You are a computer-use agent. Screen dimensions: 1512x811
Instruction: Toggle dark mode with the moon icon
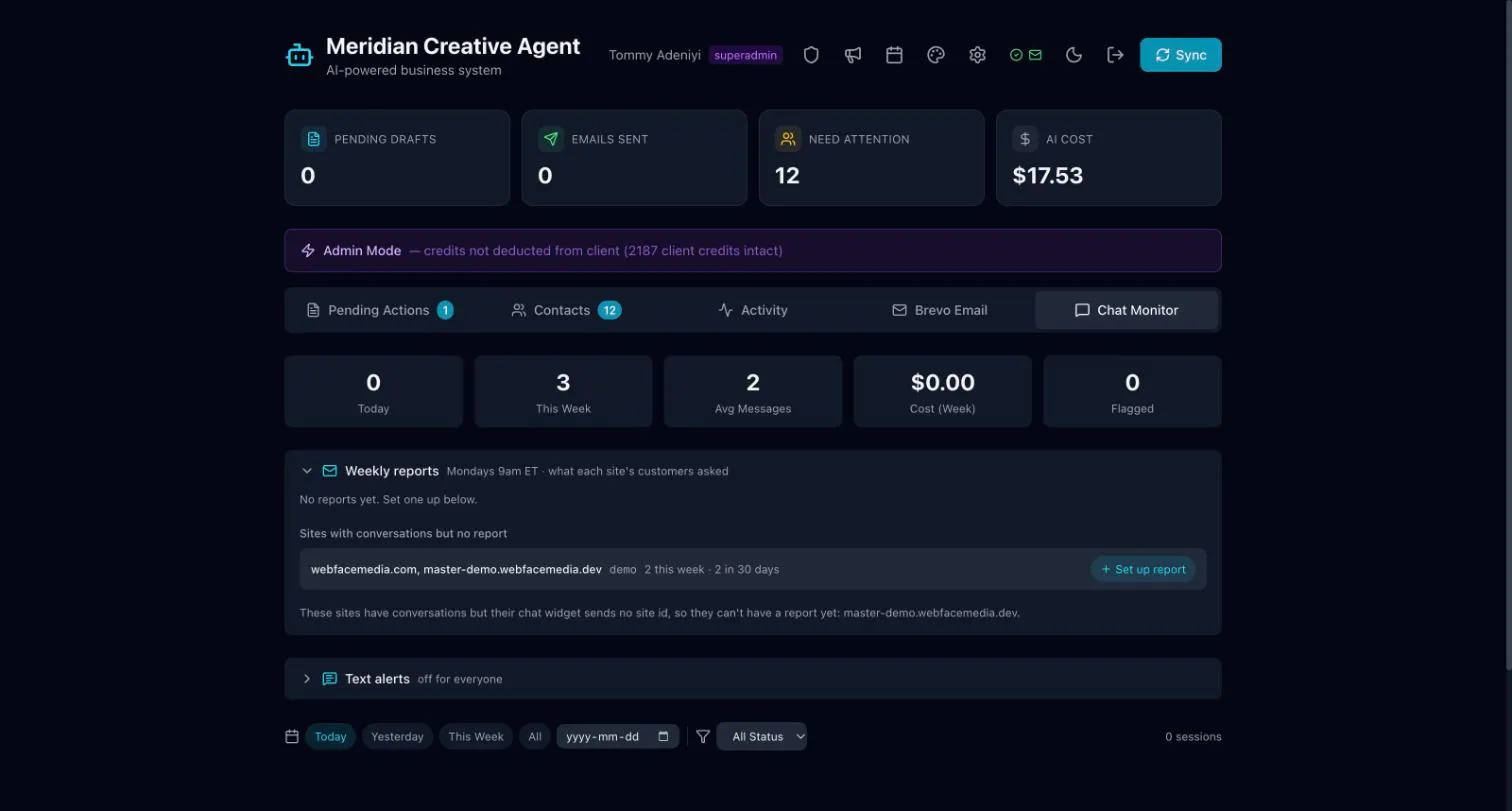coord(1074,55)
